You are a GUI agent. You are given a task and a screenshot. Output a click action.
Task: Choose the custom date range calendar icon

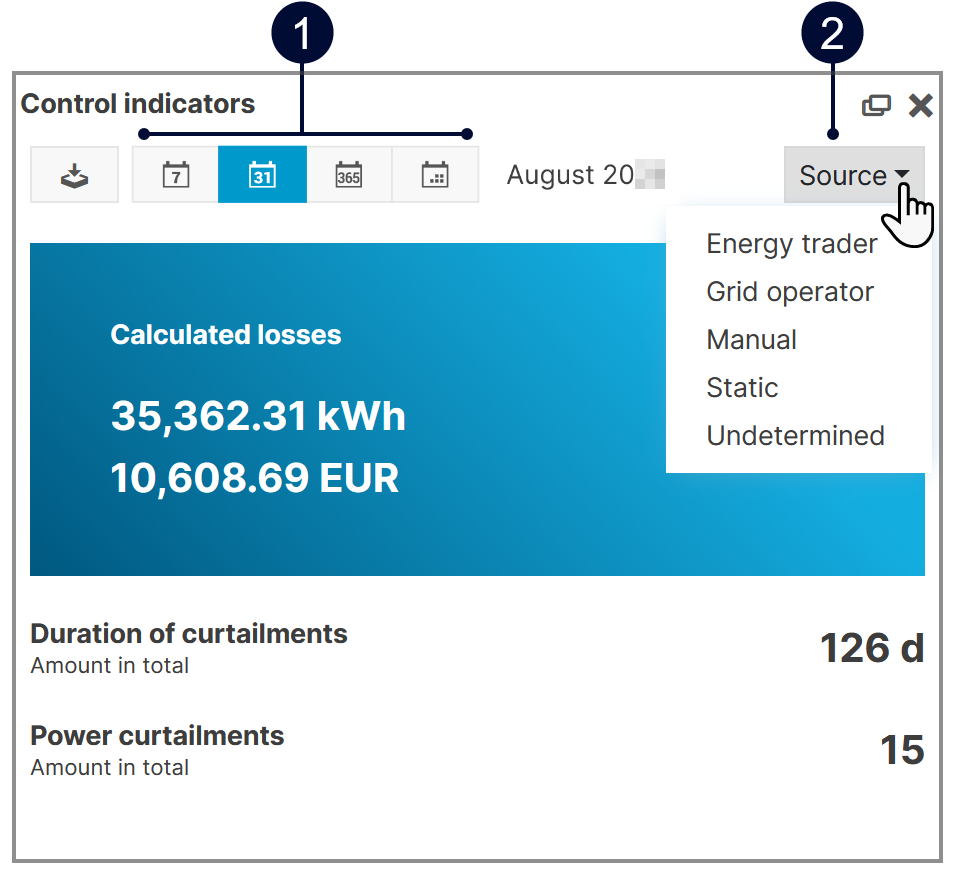[x=435, y=175]
